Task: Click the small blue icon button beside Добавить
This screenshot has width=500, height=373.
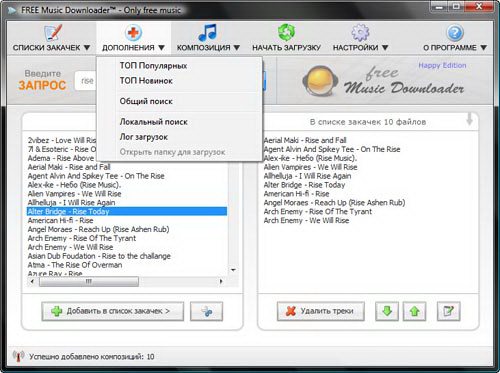Action: [x=207, y=311]
